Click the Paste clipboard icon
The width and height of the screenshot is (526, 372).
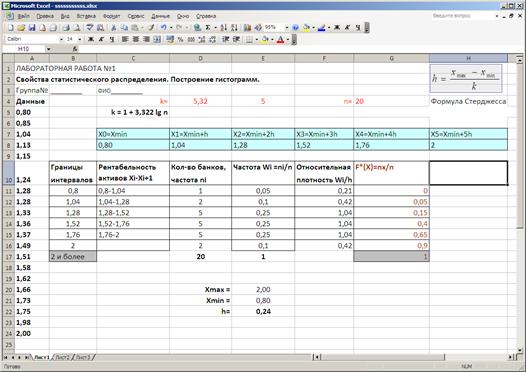(135, 28)
